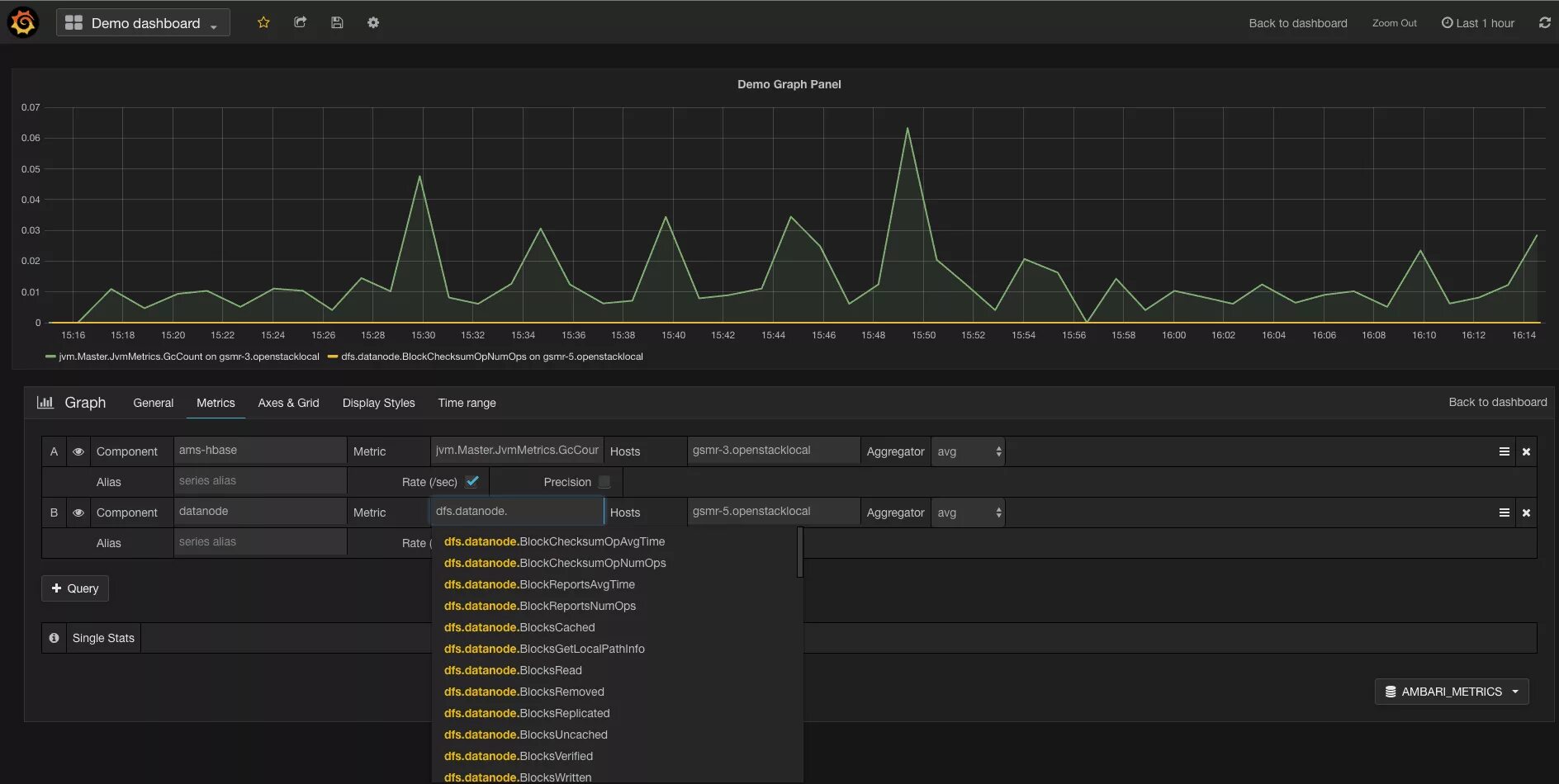
Task: Select dfs.datanode.BlocksCached suggestion
Action: click(519, 627)
